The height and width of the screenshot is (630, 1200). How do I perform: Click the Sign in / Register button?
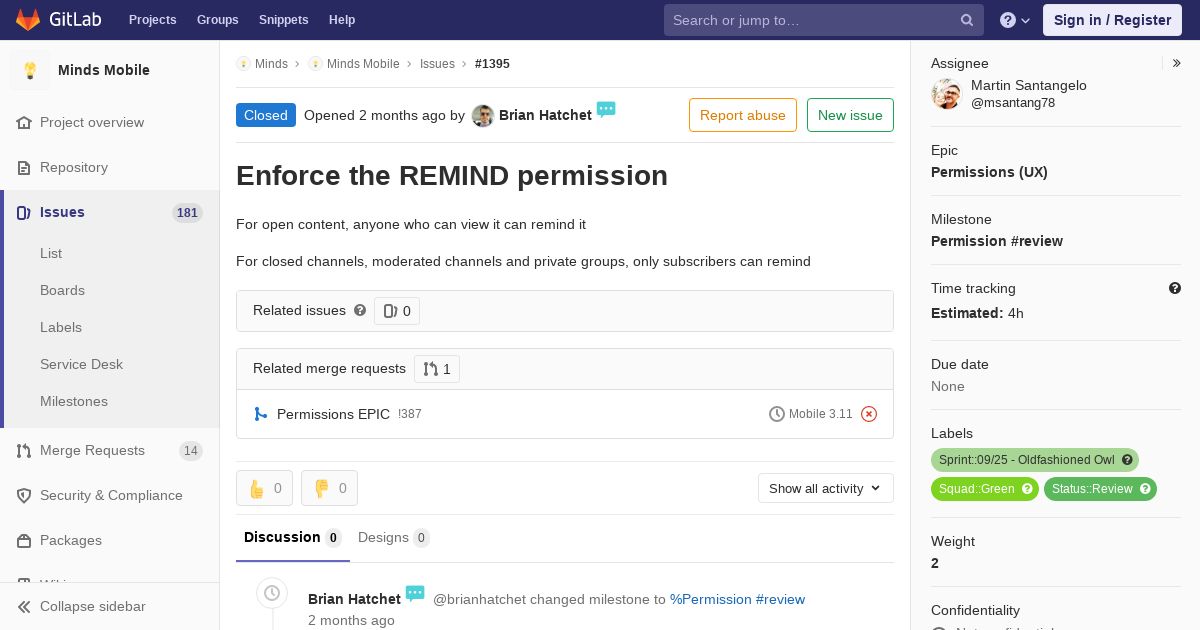(x=1112, y=20)
